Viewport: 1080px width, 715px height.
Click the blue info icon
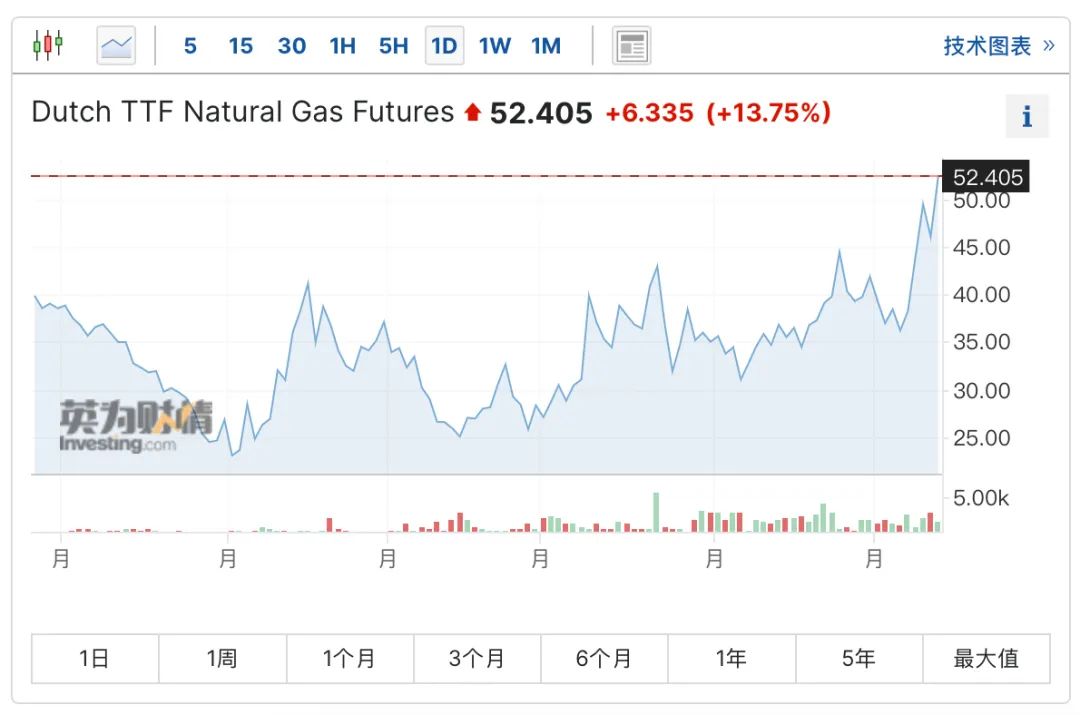[1027, 116]
